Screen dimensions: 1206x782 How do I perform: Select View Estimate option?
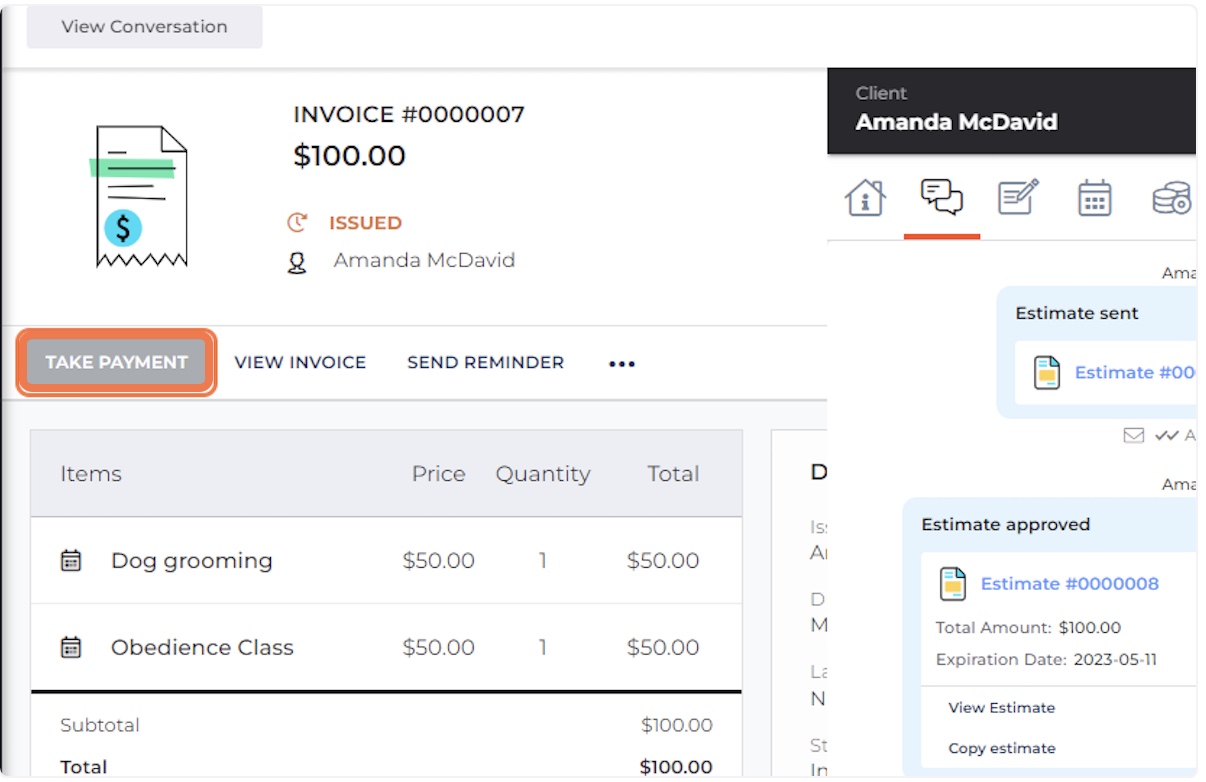1001,707
